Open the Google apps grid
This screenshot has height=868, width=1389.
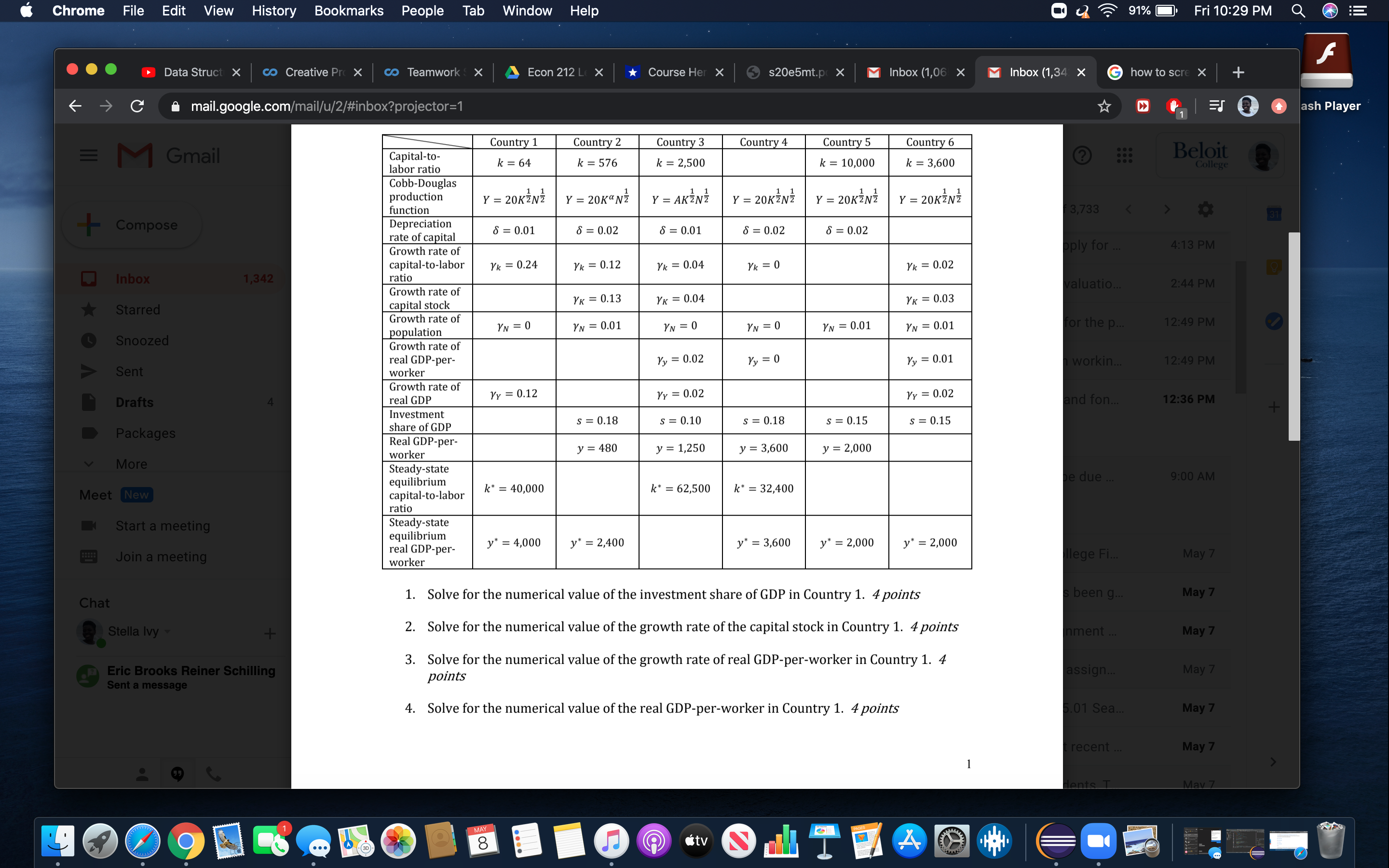[1123, 155]
